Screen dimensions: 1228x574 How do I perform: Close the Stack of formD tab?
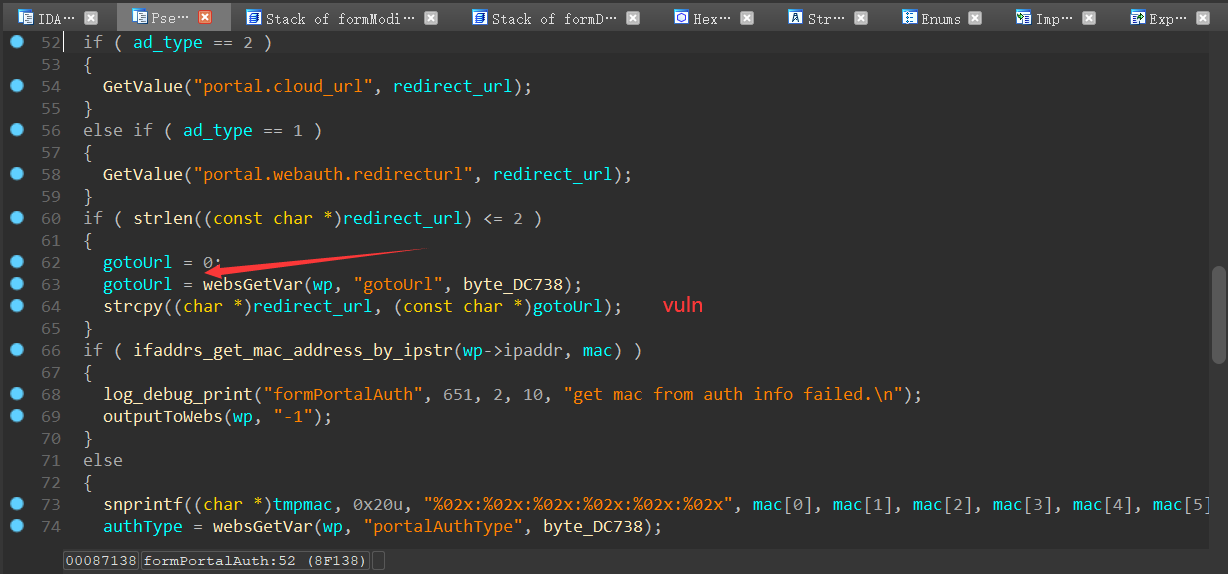pyautogui.click(x=634, y=17)
